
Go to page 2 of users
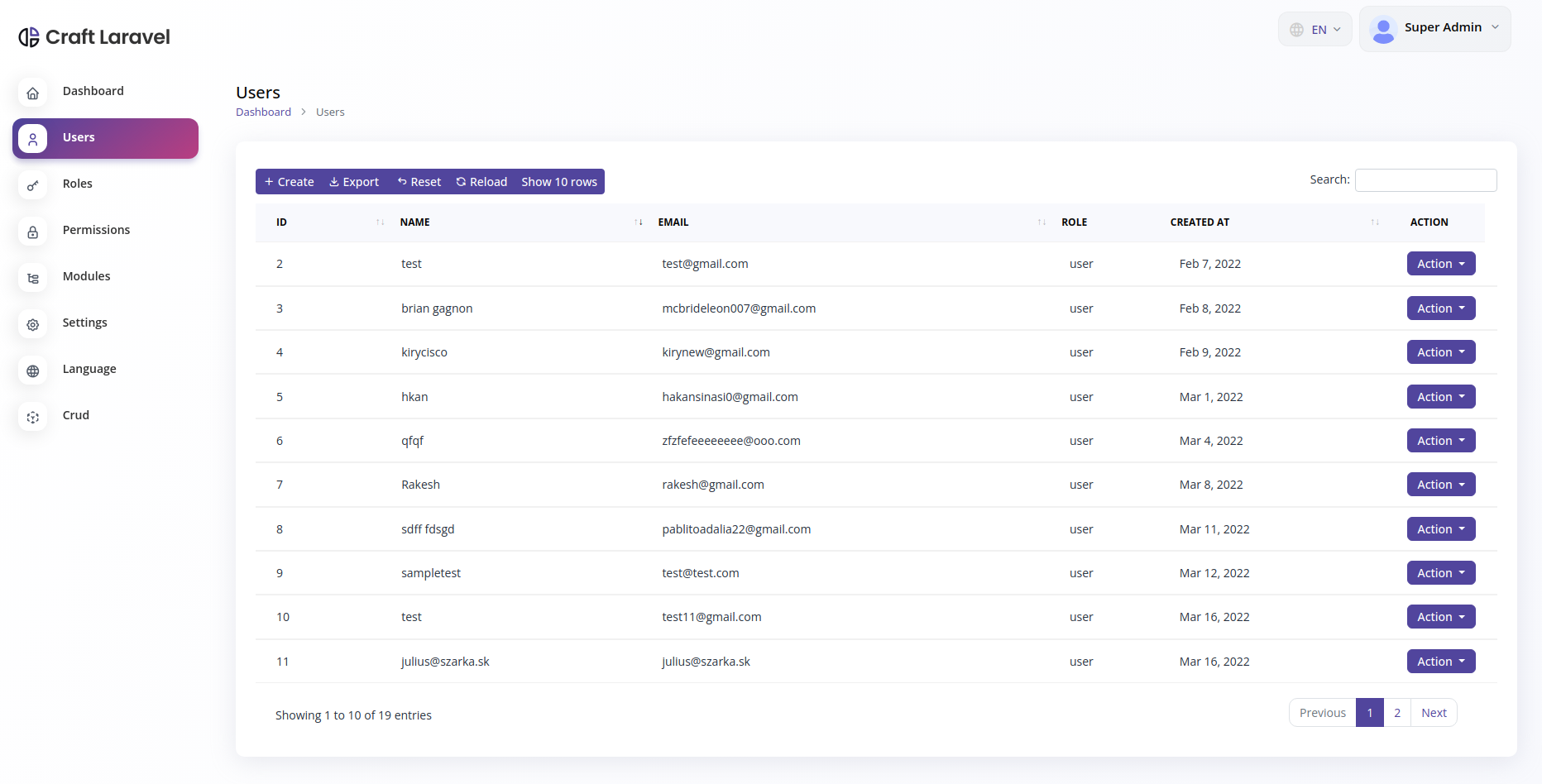pyautogui.click(x=1396, y=713)
